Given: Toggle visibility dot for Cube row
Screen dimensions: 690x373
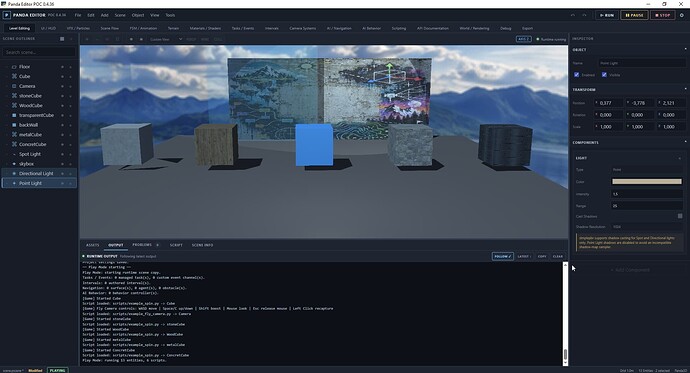Looking at the screenshot, I should [x=62, y=77].
